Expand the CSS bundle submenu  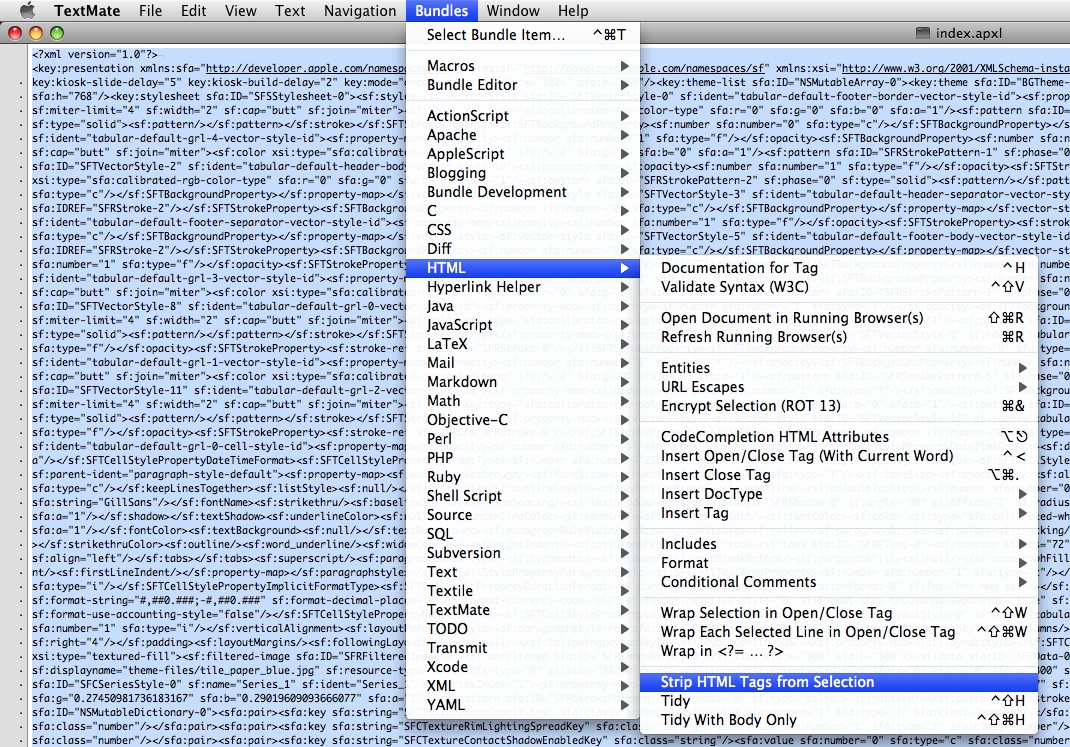pyautogui.click(x=523, y=230)
